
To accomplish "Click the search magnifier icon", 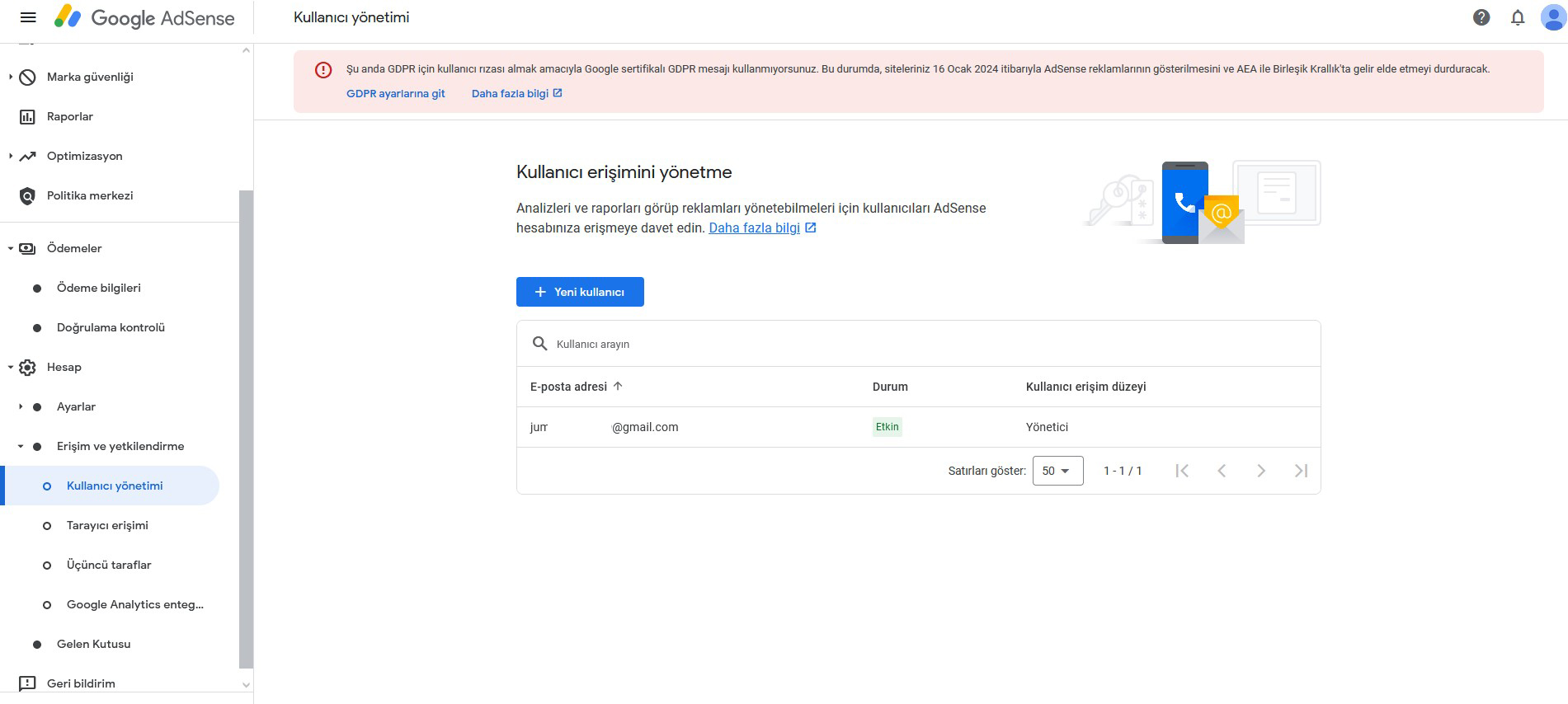I will (539, 344).
